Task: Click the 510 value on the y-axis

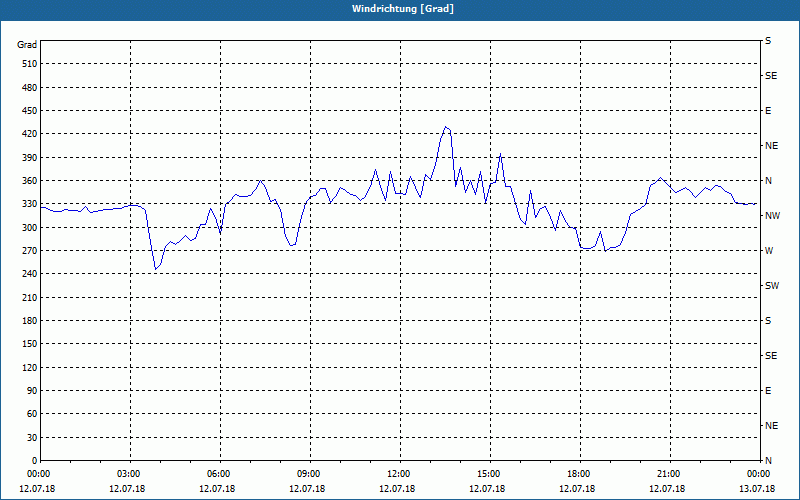Action: 30,64
